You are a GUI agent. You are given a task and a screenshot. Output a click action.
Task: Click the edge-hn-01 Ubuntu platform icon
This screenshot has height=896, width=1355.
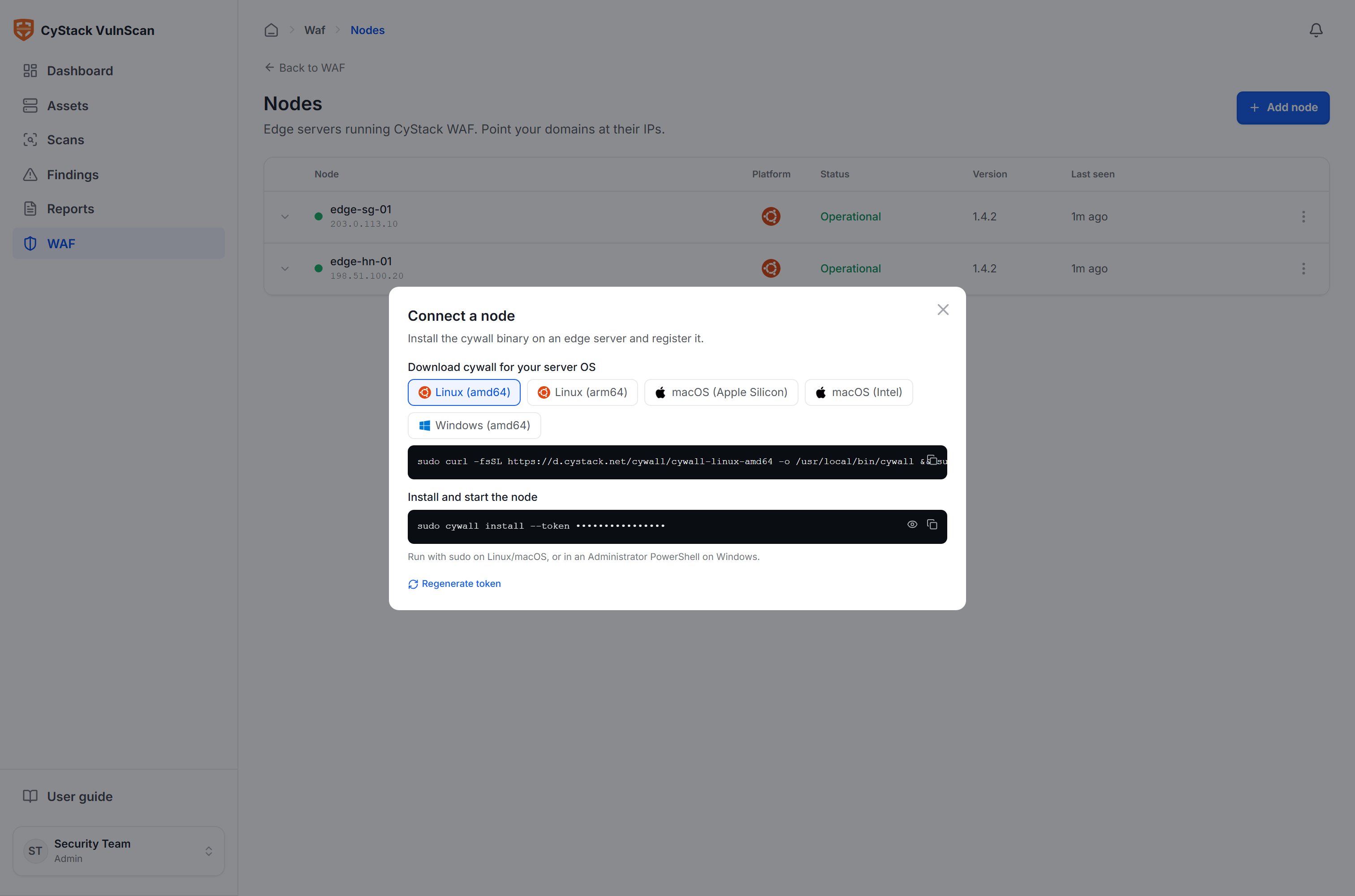tap(771, 268)
